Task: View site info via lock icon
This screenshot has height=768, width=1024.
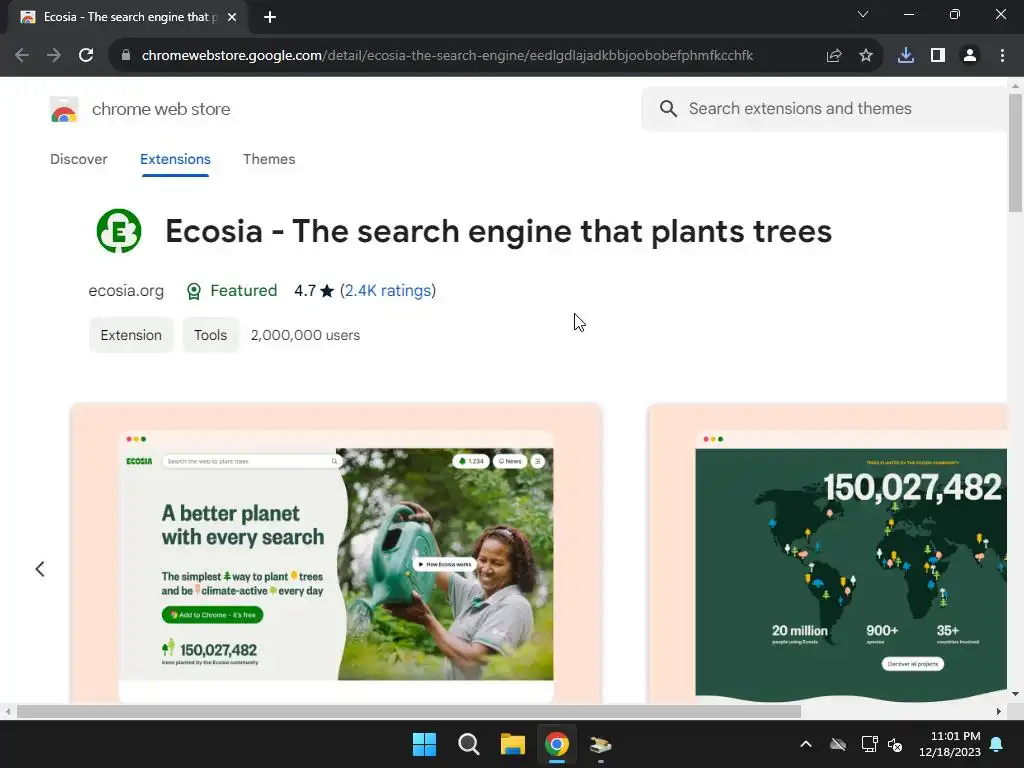Action: (126, 56)
